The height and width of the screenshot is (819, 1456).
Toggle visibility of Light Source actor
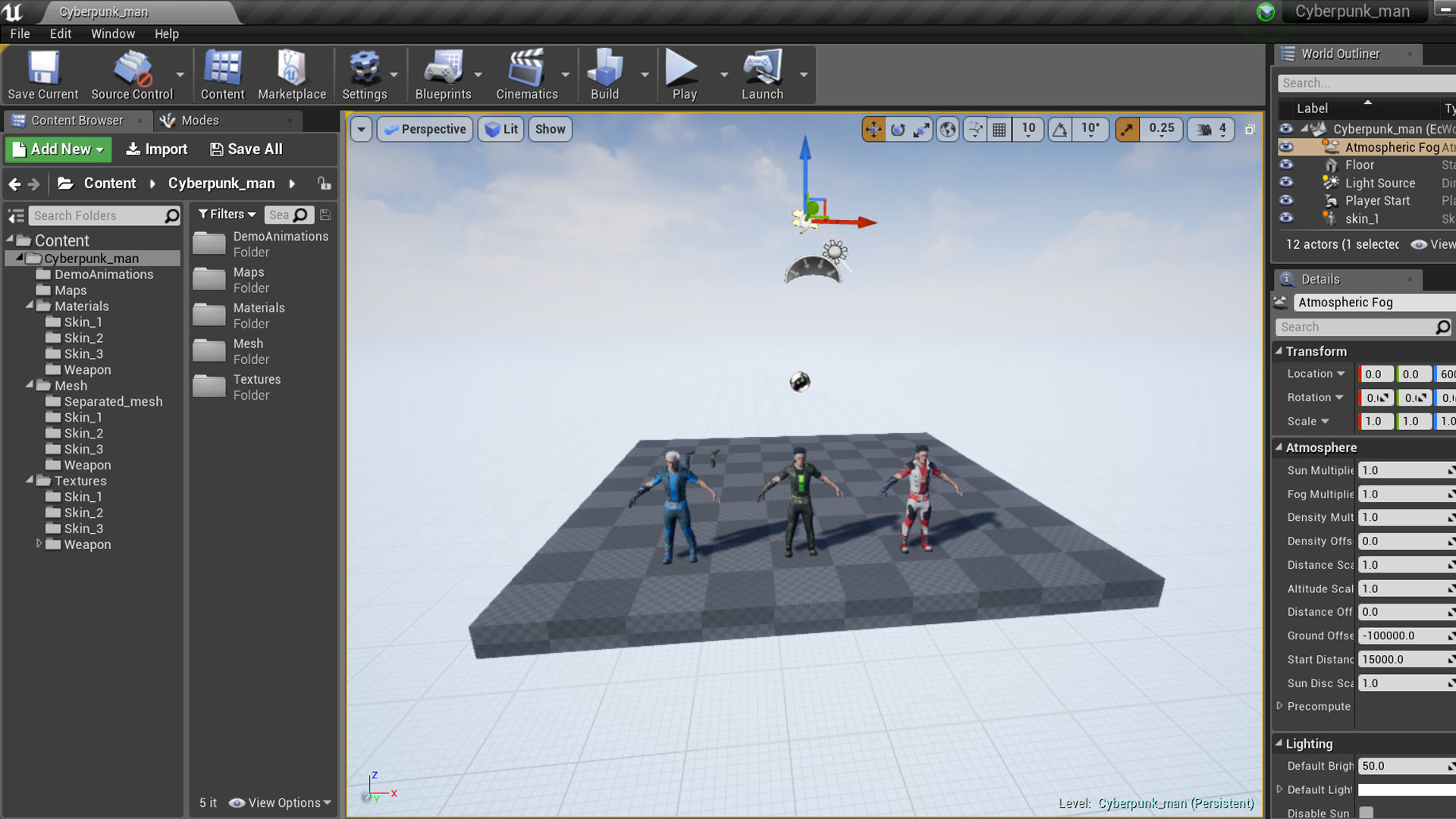[1286, 183]
